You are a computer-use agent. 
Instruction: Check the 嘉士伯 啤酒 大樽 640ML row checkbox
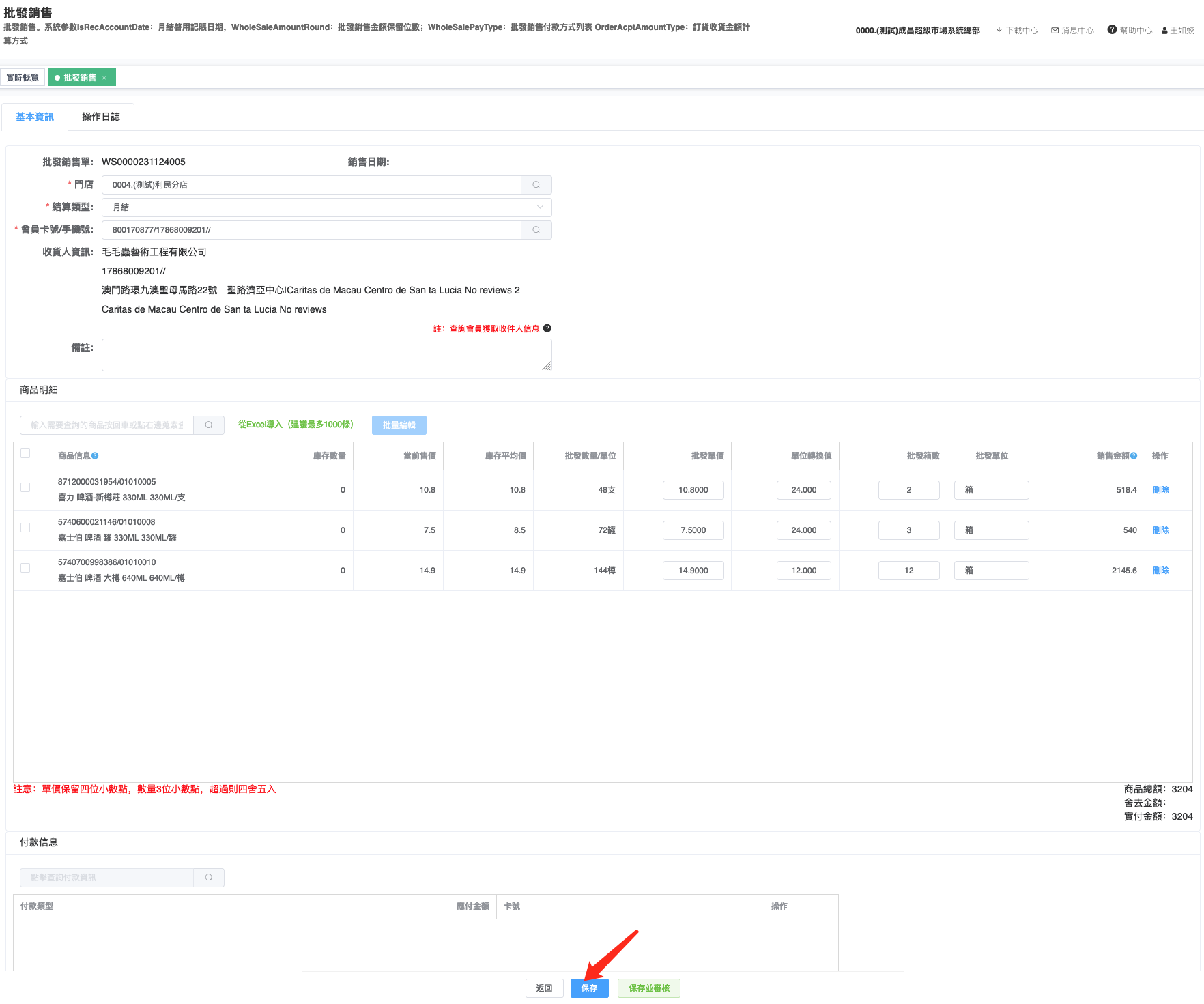pyautogui.click(x=25, y=569)
